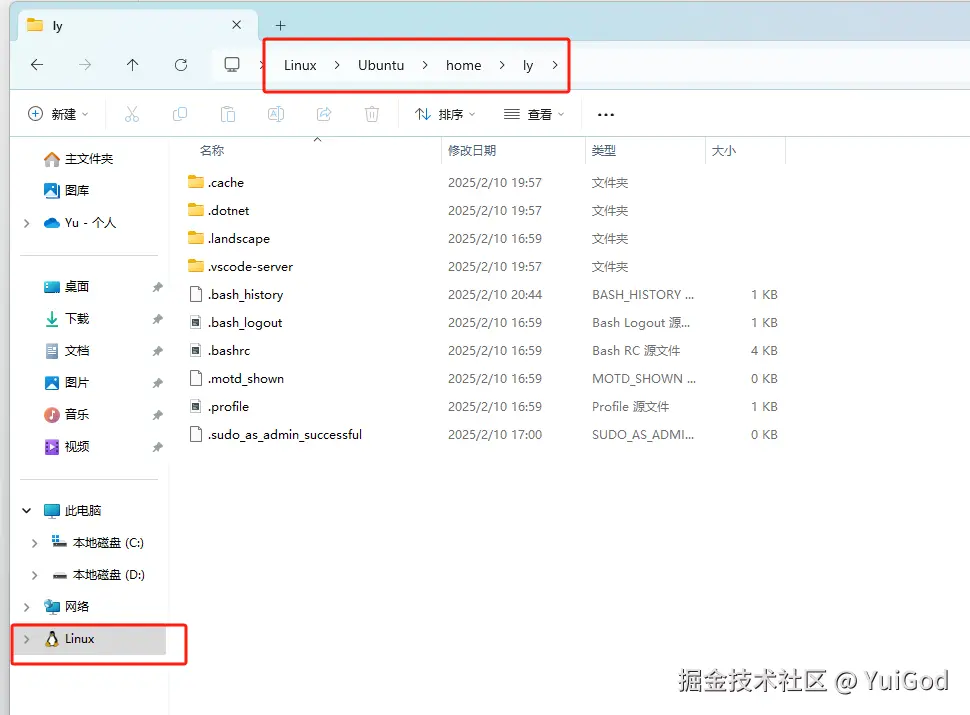This screenshot has width=970, height=715.
Task: Open the 查看 view dropdown
Action: coord(534,114)
